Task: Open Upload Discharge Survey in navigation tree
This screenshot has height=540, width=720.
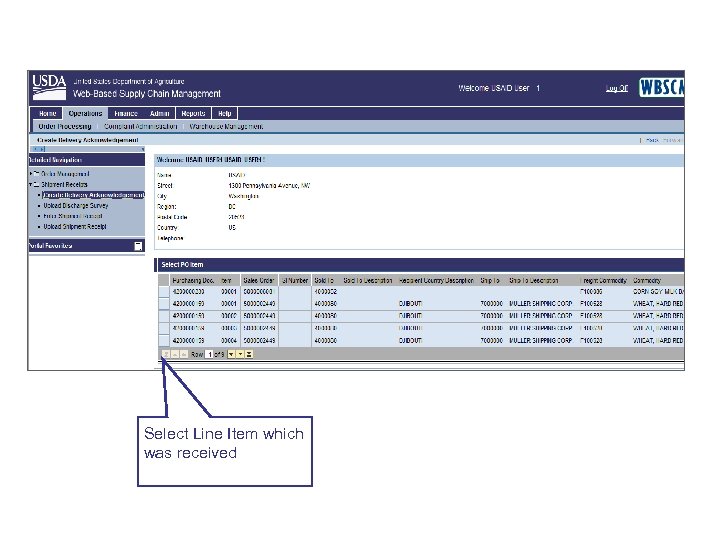Action: point(76,206)
